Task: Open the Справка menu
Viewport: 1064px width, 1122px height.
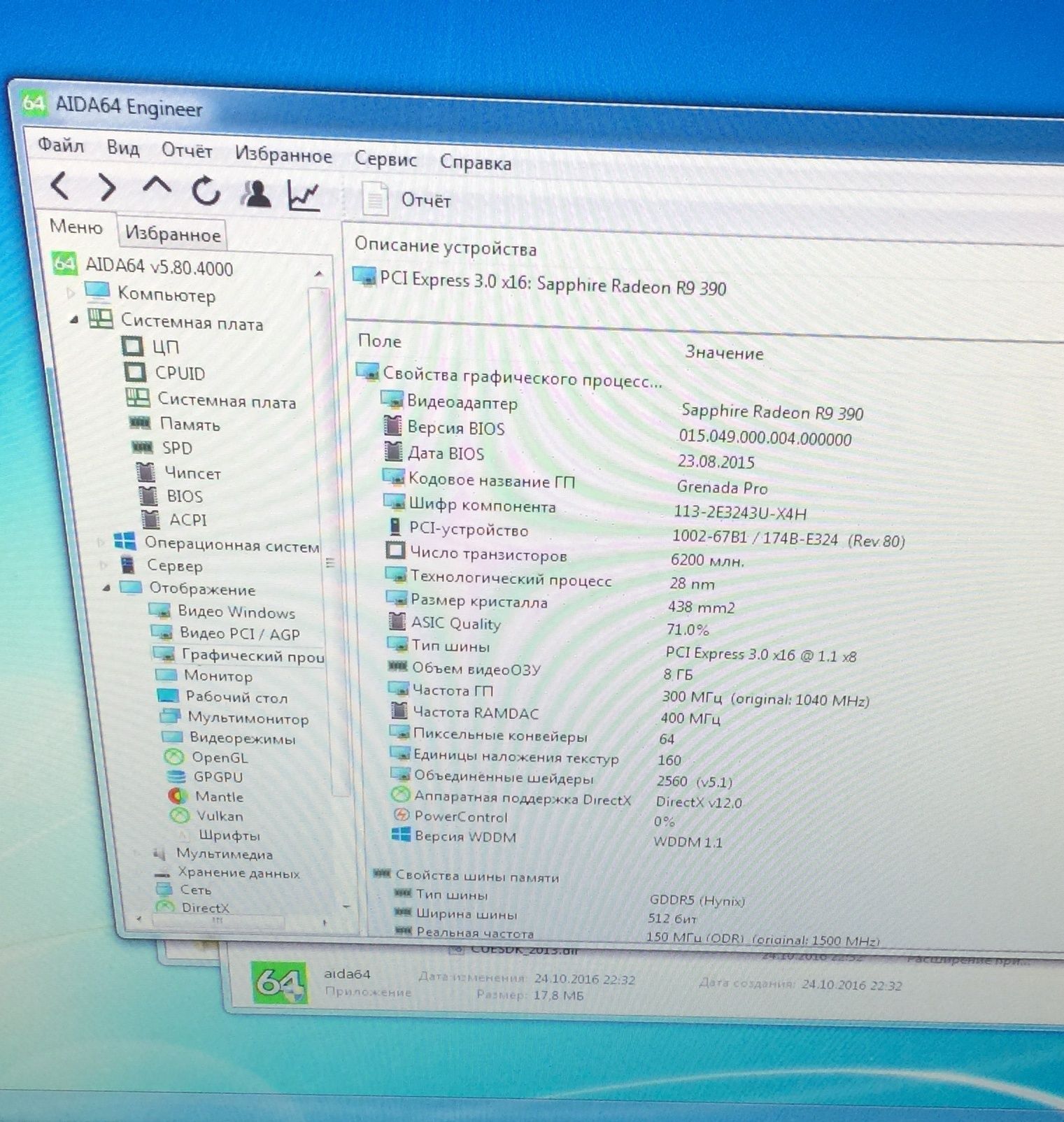Action: coord(476,163)
